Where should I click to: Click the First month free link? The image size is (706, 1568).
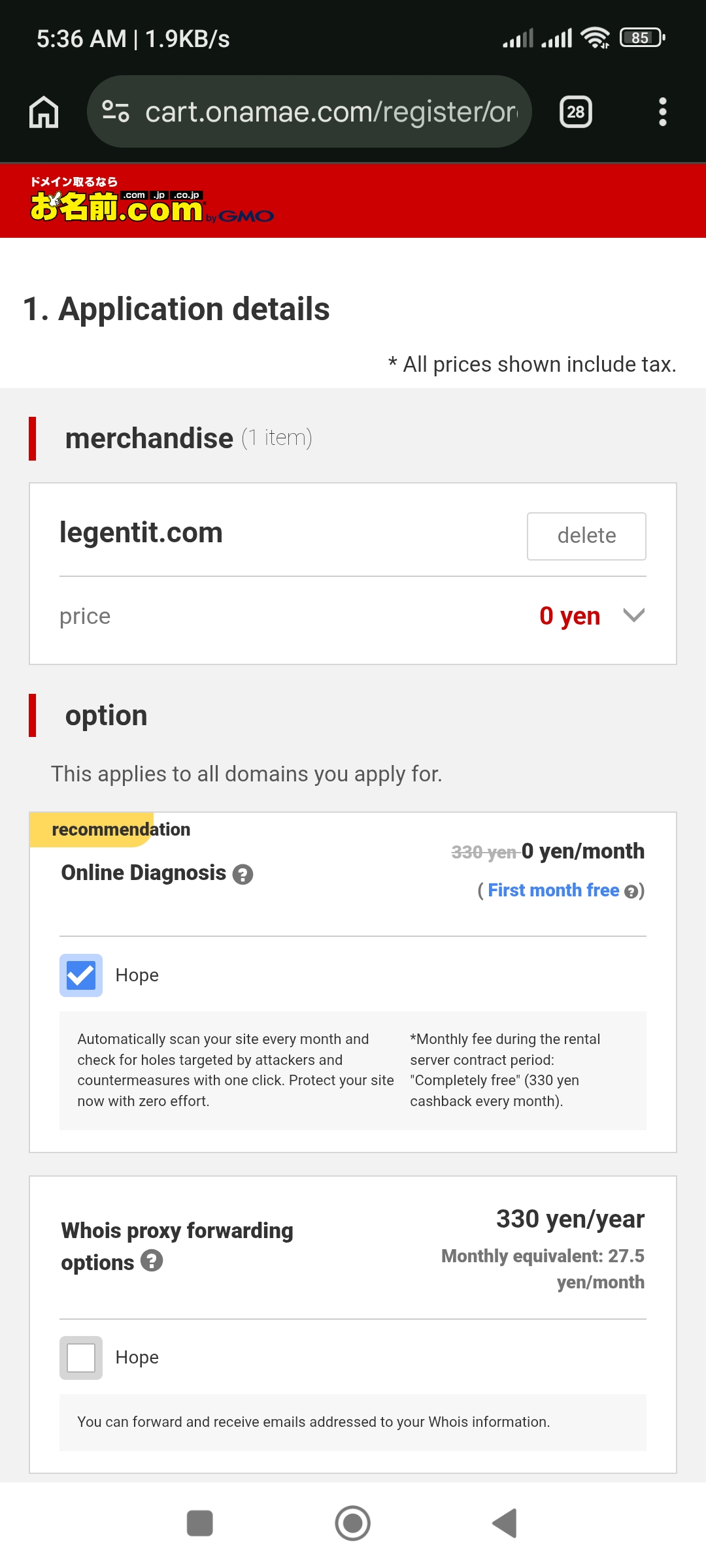(554, 890)
